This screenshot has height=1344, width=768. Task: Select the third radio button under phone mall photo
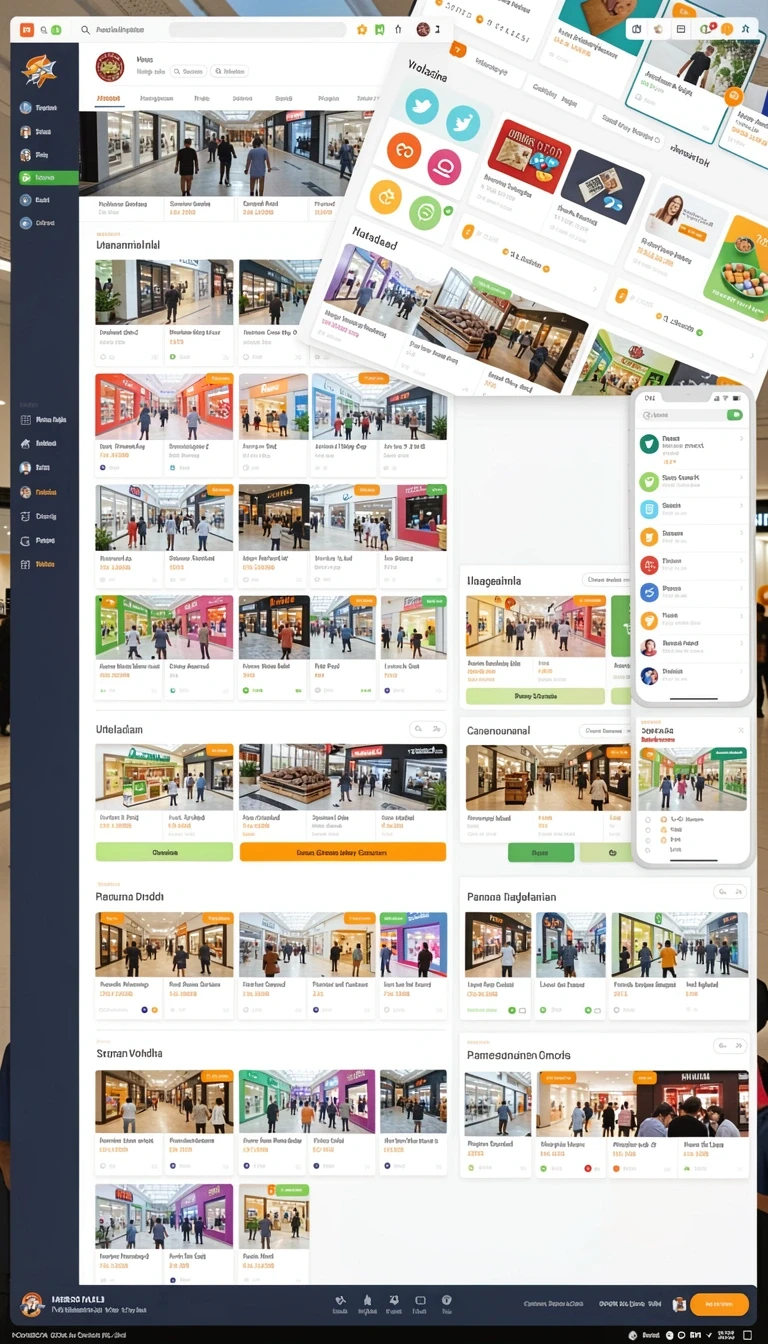click(649, 839)
